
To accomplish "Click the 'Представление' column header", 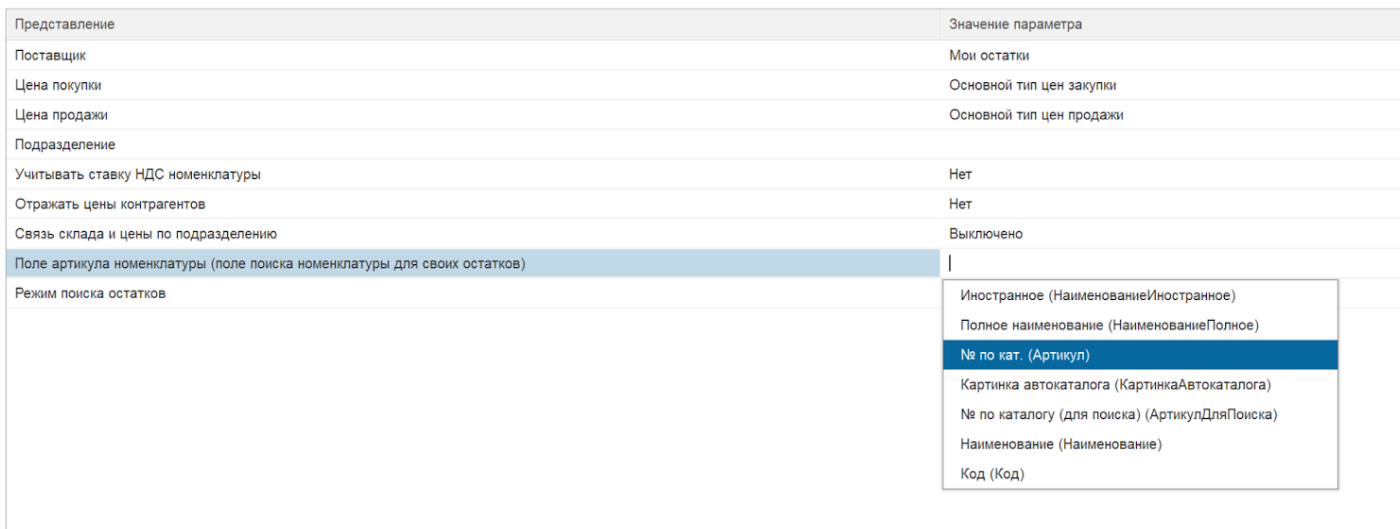I will click(64, 24).
